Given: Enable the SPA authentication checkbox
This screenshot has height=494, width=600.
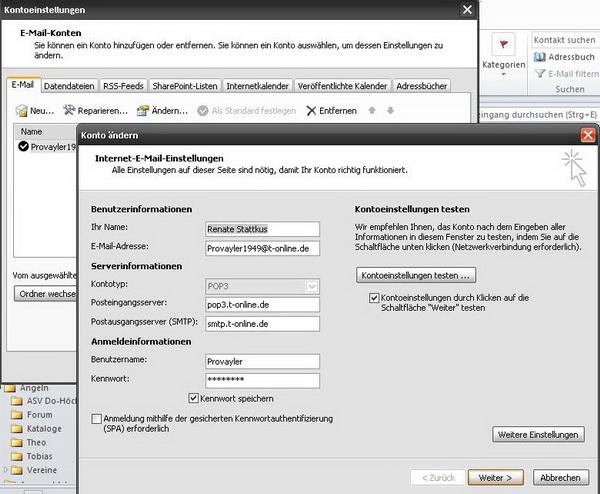Looking at the screenshot, I should 96,419.
